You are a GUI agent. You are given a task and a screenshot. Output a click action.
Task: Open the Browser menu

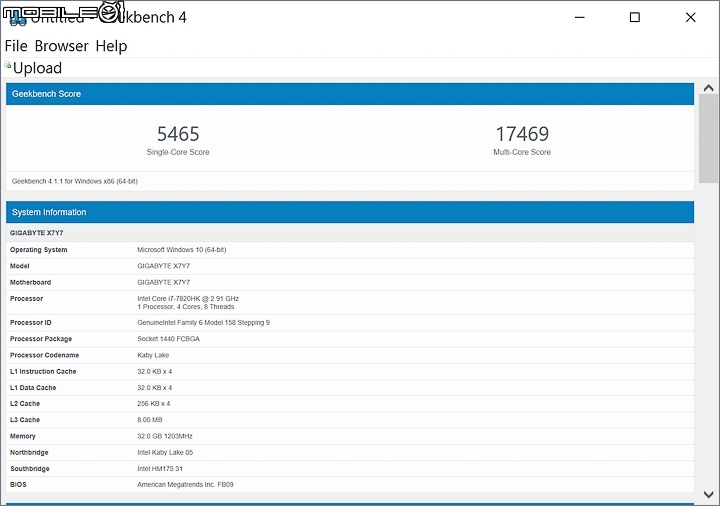(62, 46)
